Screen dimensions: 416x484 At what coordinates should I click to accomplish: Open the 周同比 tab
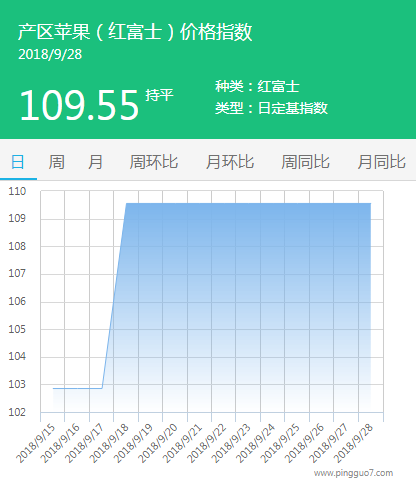[305, 162]
